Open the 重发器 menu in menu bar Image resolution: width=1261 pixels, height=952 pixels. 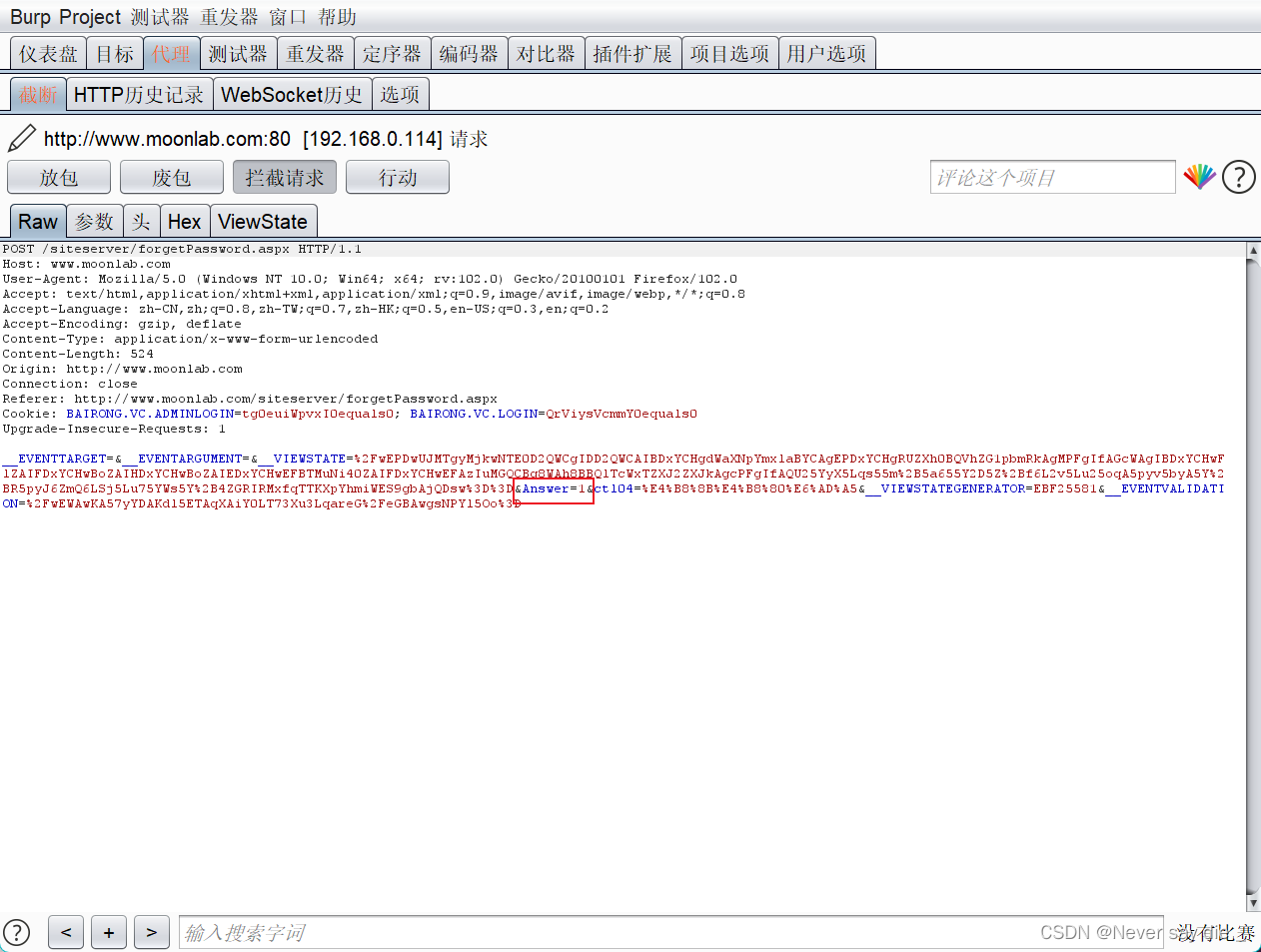click(x=229, y=17)
